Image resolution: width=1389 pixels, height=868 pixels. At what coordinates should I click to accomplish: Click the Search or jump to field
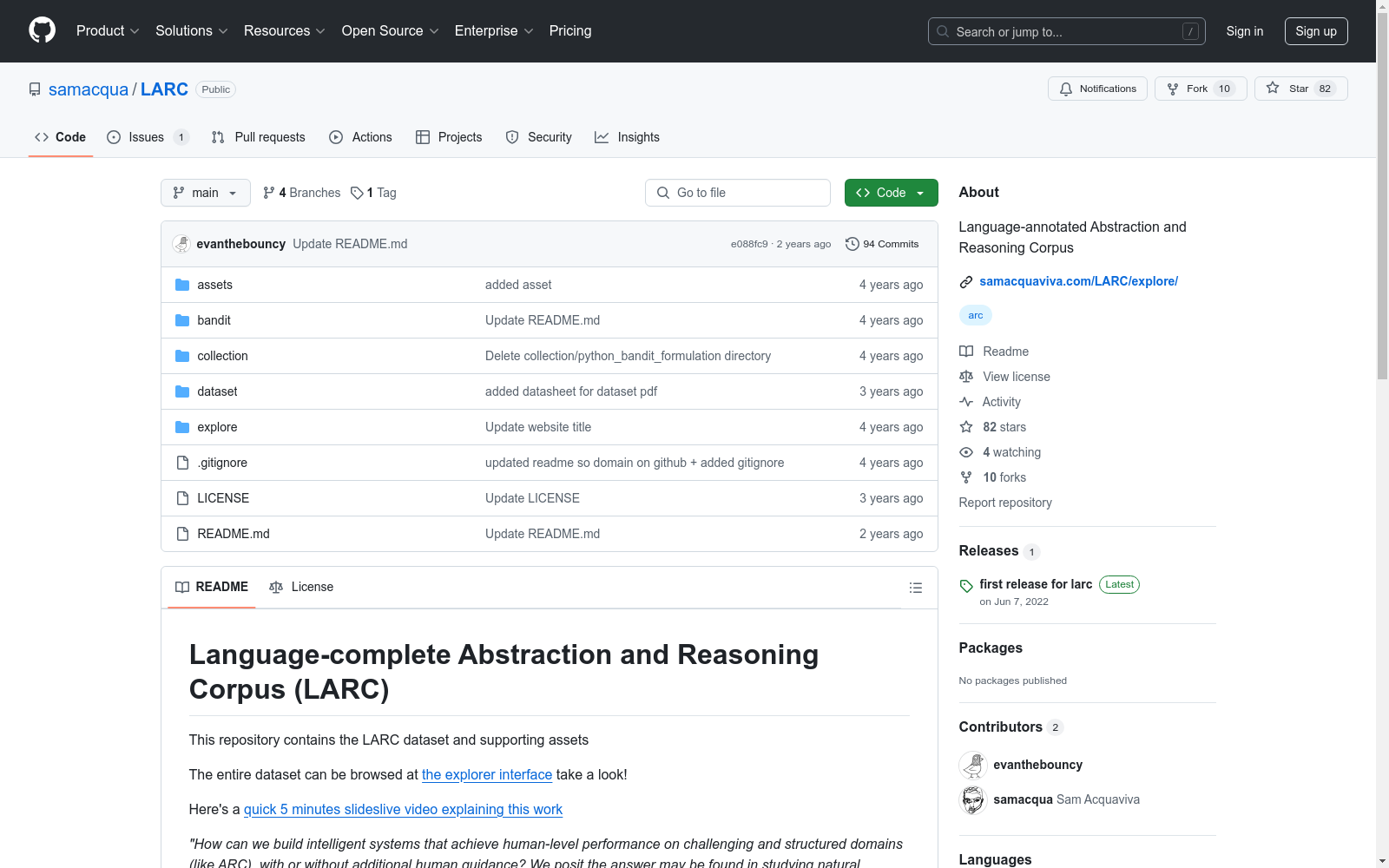[1067, 31]
